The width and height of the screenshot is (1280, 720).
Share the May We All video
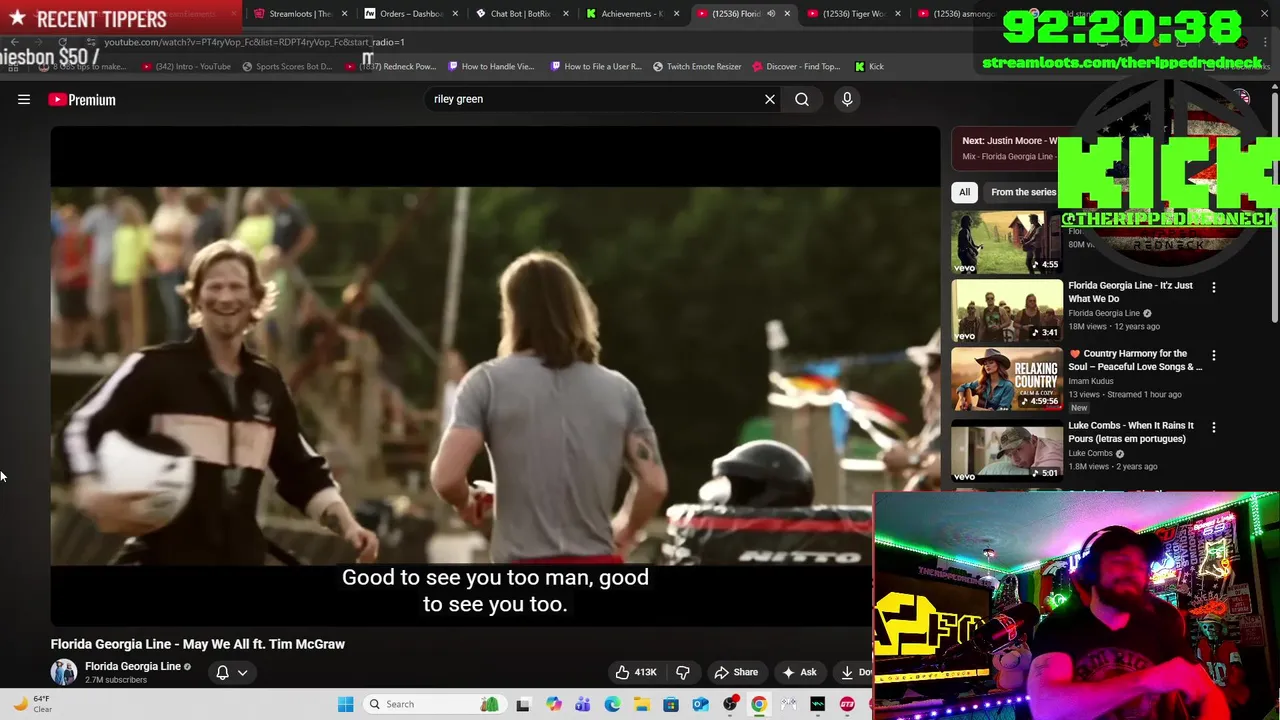(736, 672)
